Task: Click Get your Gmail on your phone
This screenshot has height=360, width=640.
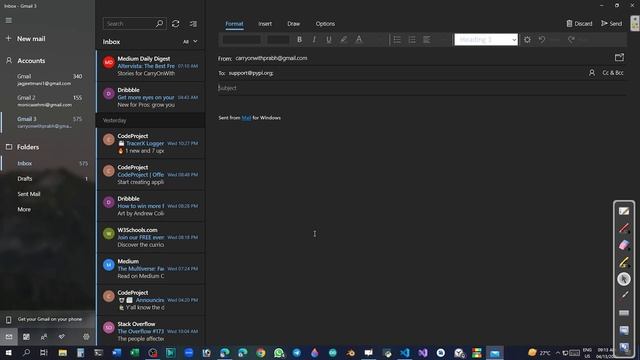Action: tap(47, 319)
